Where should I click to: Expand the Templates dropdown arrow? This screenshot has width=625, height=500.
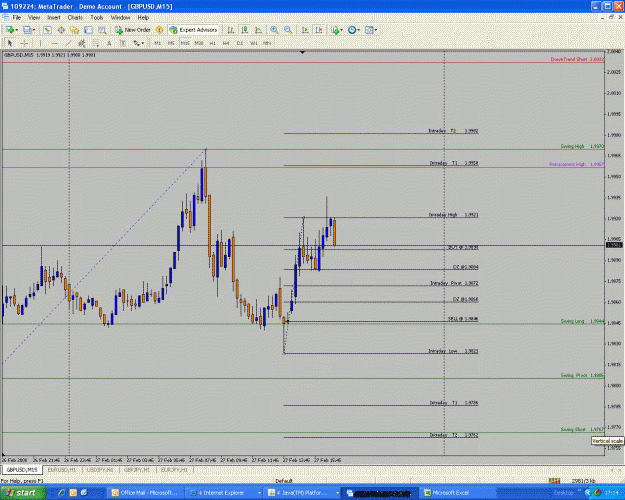pos(375,30)
